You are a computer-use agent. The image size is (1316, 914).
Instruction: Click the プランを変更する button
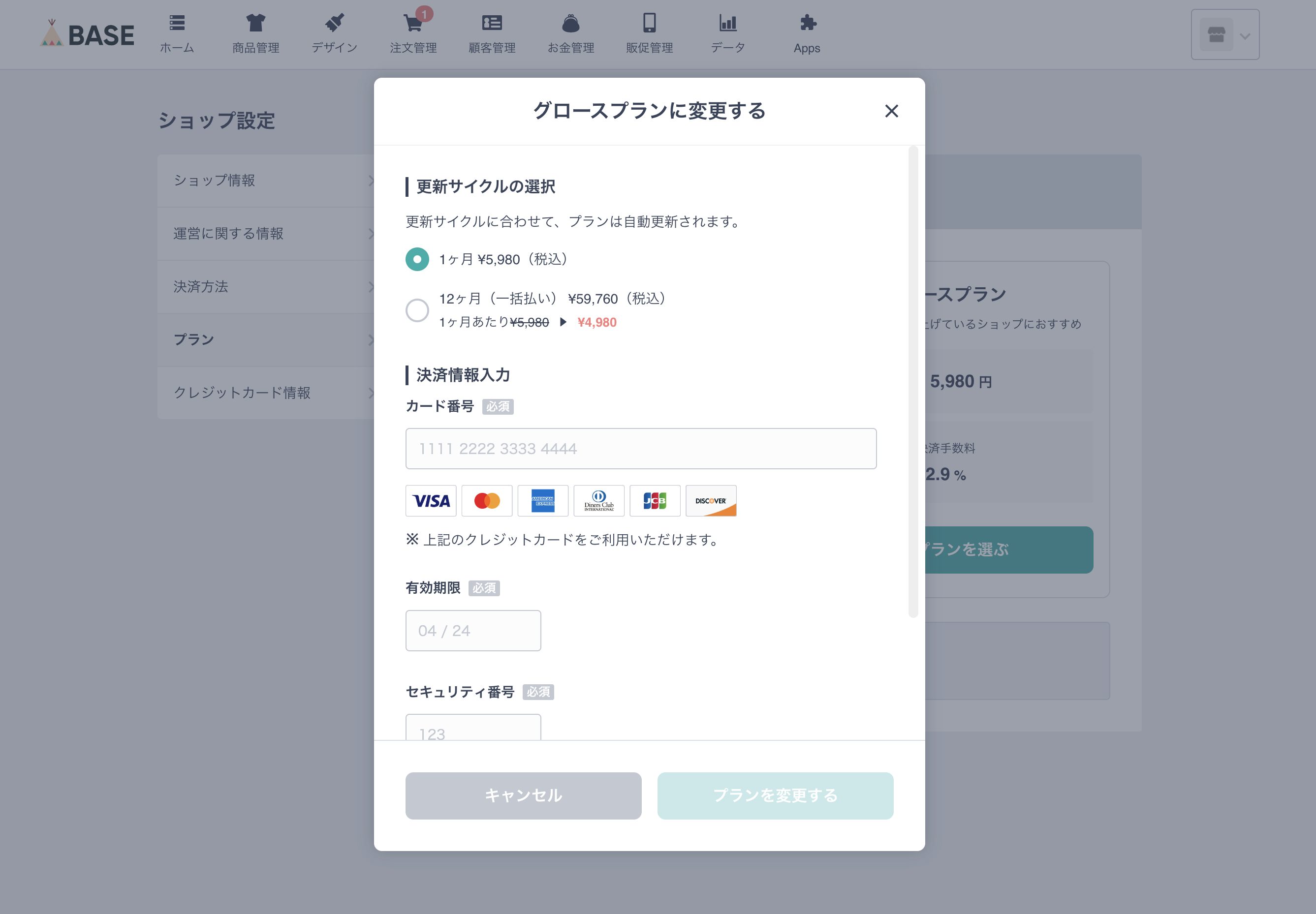pyautogui.click(x=775, y=796)
